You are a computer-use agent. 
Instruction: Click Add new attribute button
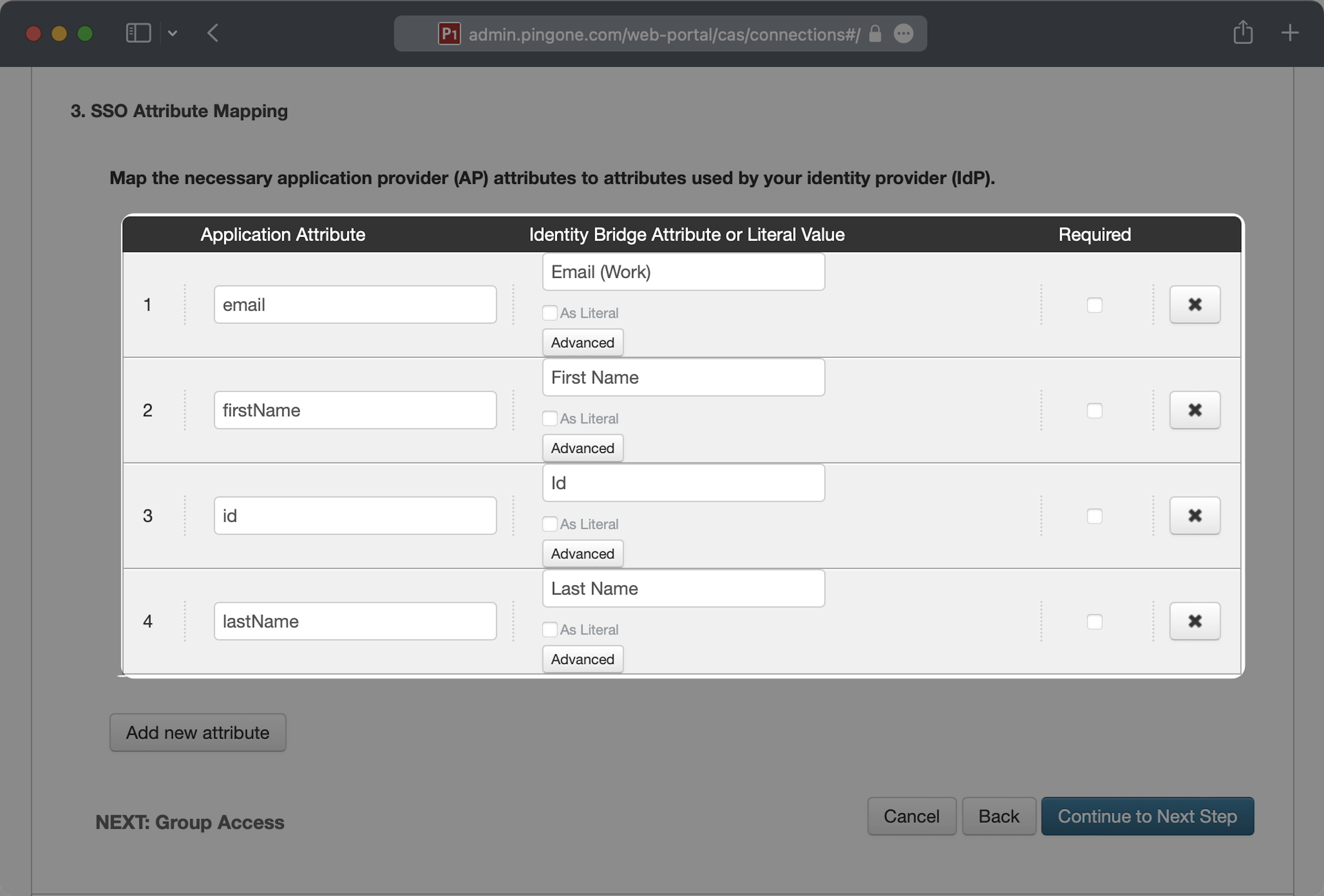click(x=198, y=733)
